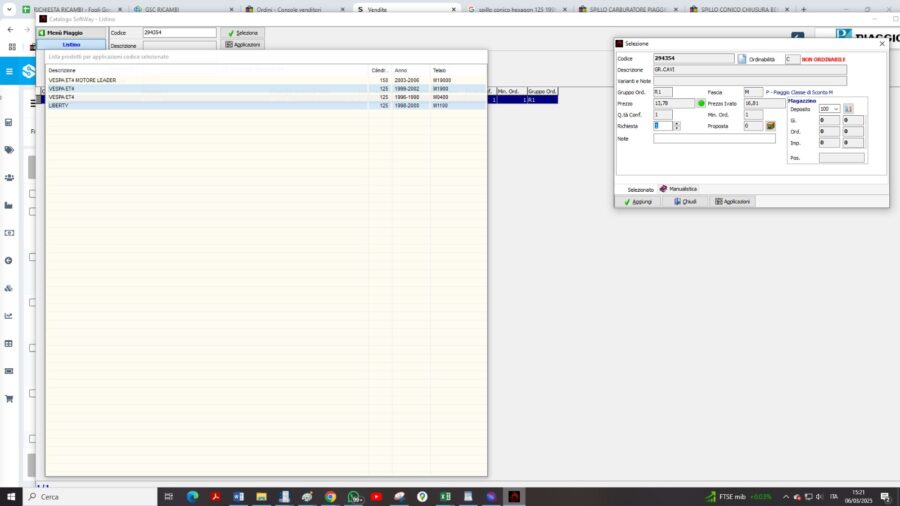The image size is (900, 506).
Task: Switch to the Selezionato tab
Action: pos(640,188)
